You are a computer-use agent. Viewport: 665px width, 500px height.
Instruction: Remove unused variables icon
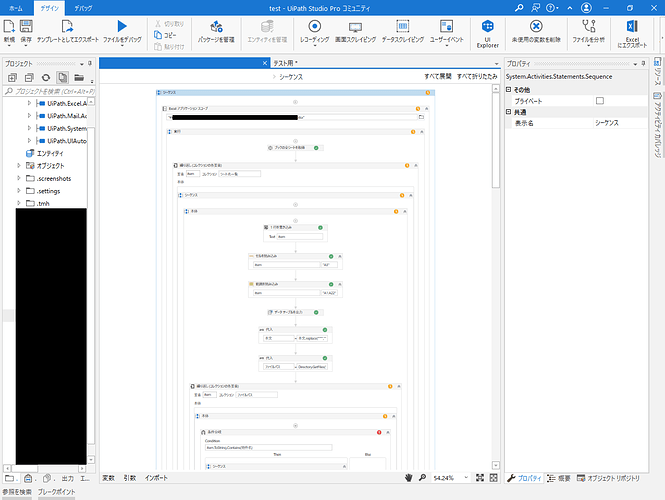[536, 27]
